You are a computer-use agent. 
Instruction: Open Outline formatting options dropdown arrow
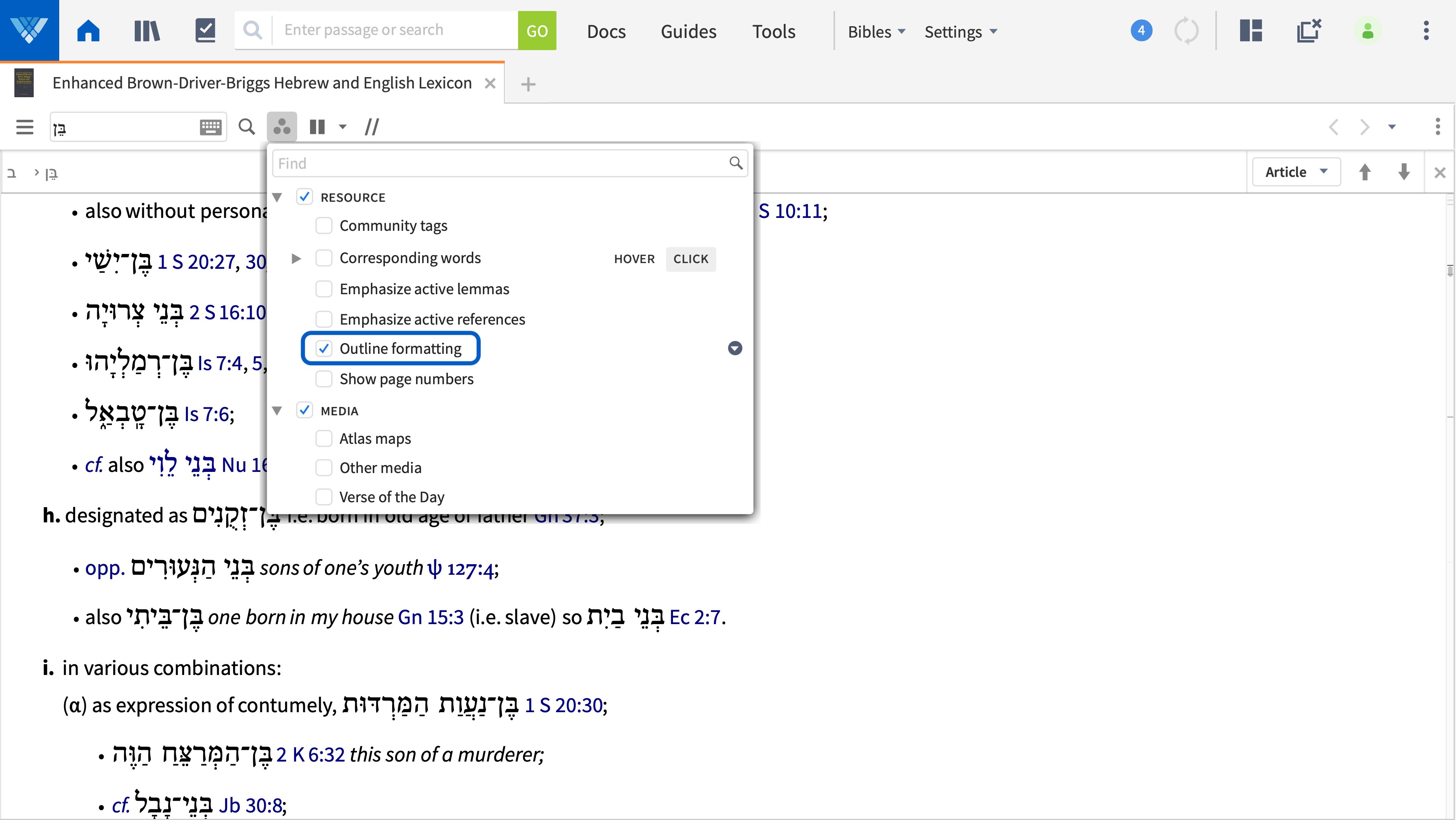click(735, 348)
